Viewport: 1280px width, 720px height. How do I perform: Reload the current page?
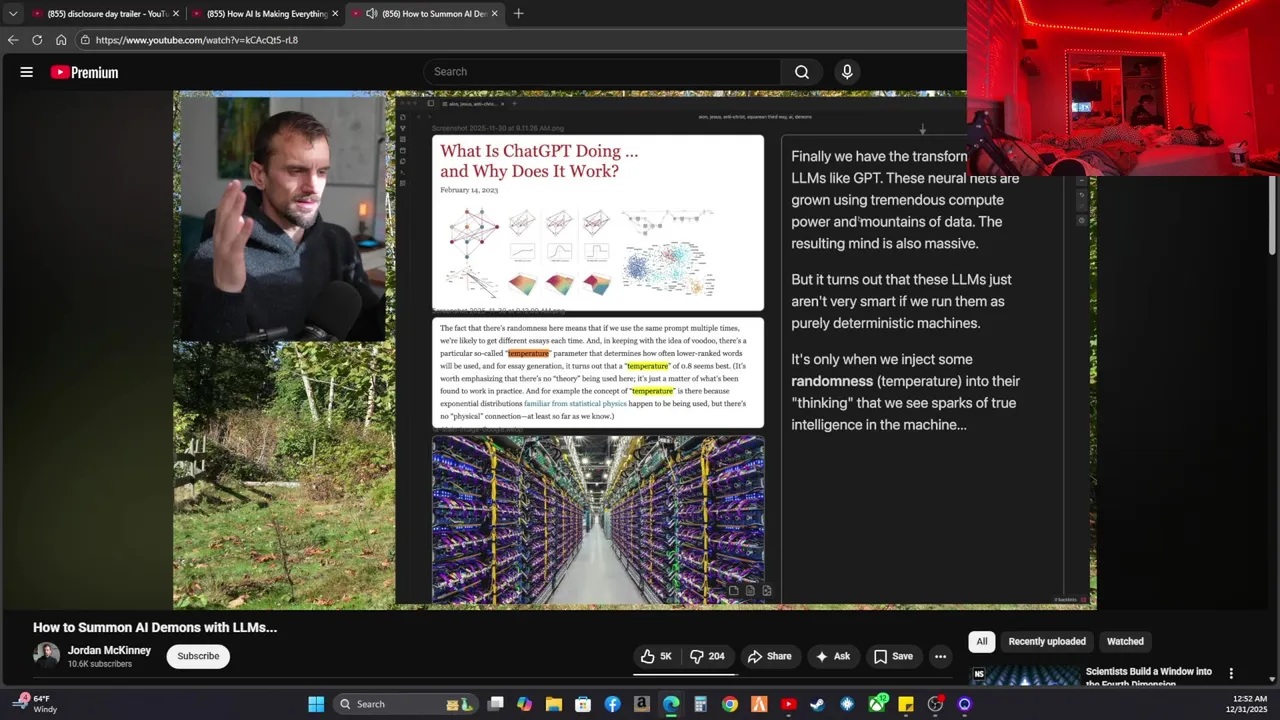coord(37,40)
